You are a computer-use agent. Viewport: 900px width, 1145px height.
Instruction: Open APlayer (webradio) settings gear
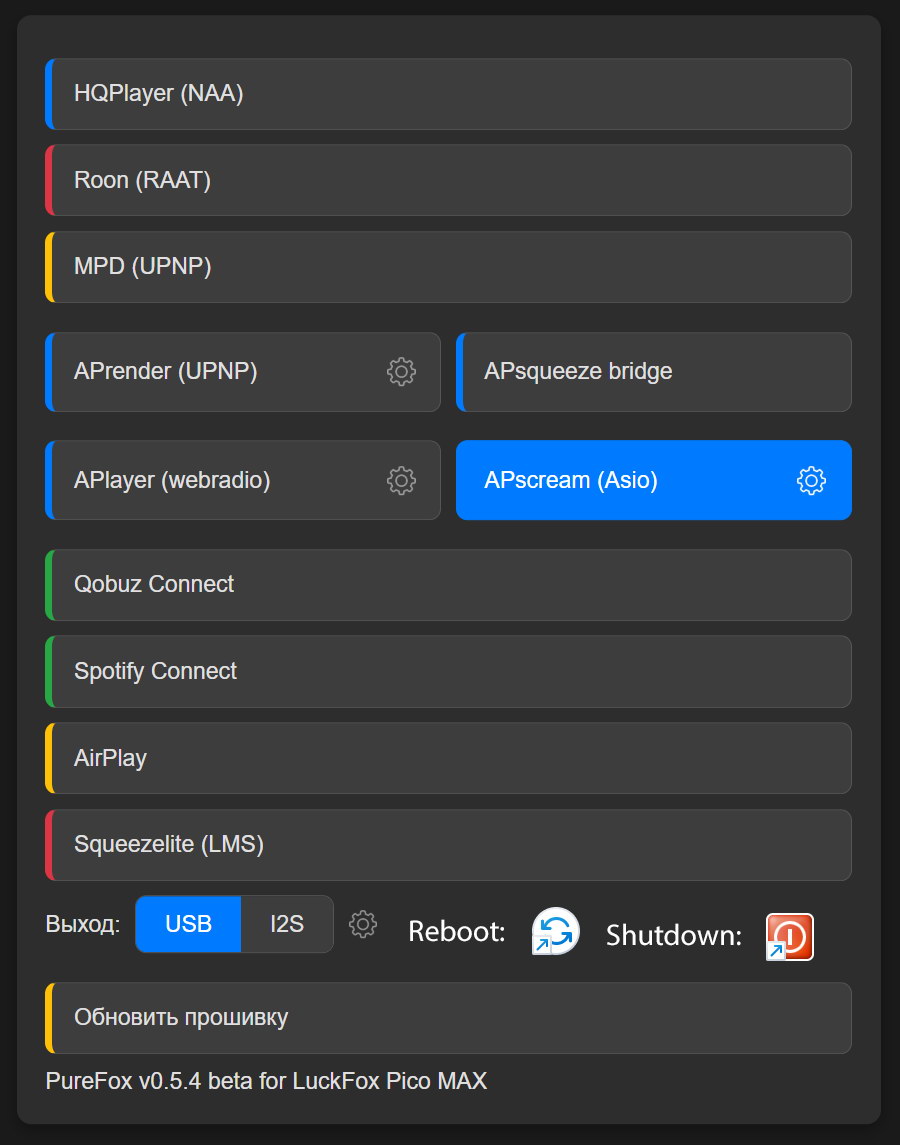click(401, 481)
